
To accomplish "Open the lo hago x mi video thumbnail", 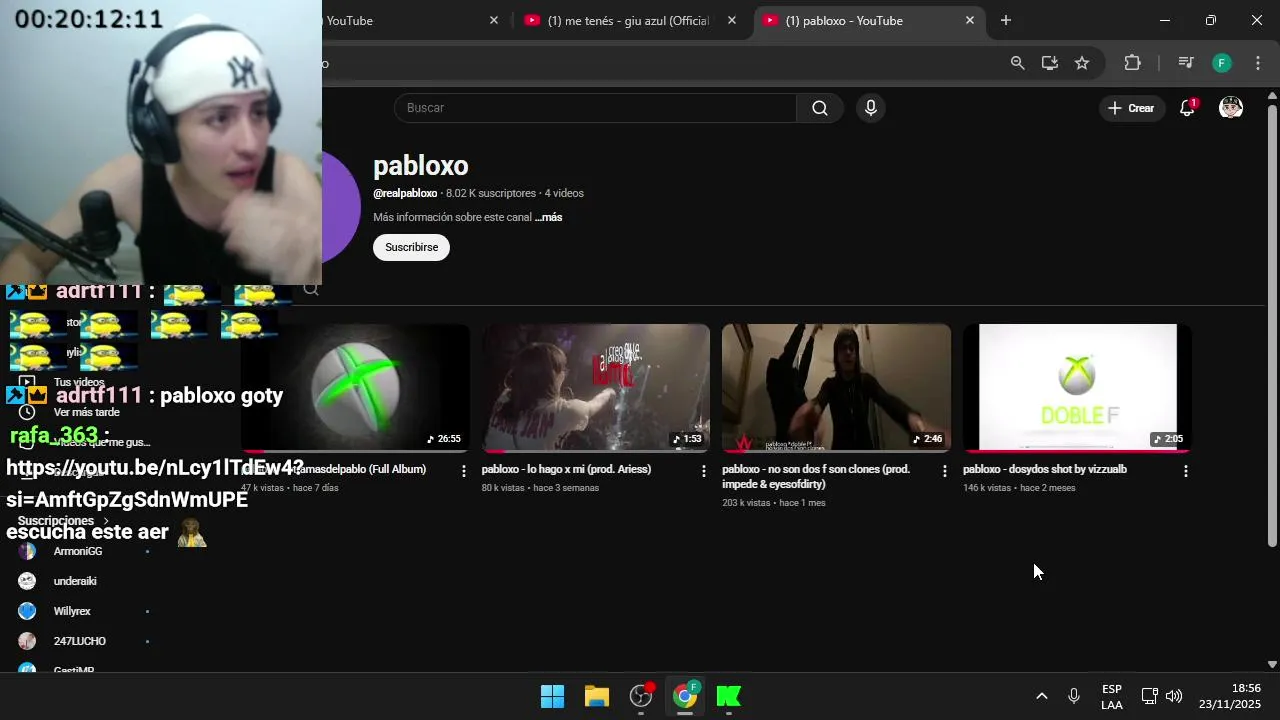I will [596, 387].
